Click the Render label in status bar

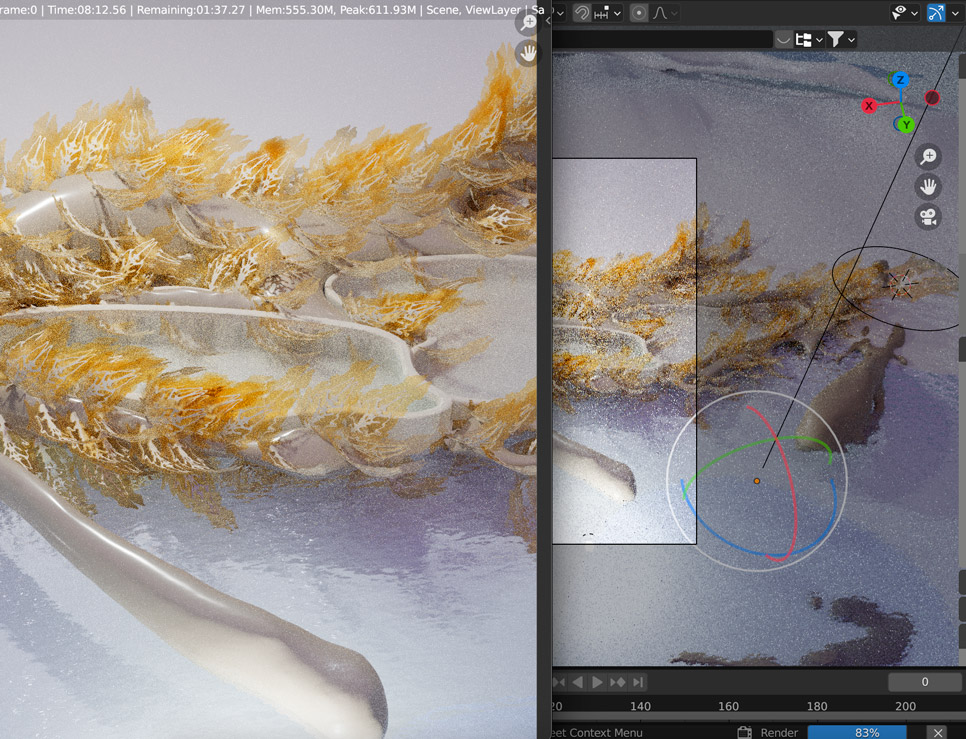[779, 732]
